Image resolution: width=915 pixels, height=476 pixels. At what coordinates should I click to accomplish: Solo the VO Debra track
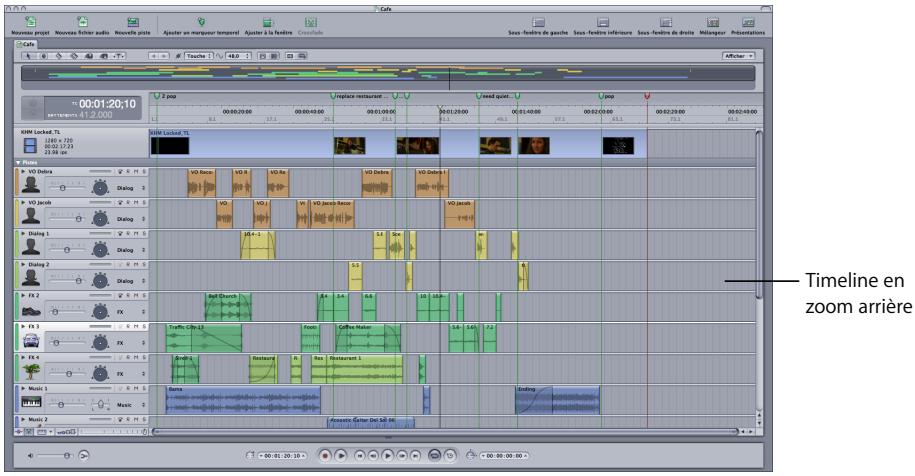click(144, 172)
